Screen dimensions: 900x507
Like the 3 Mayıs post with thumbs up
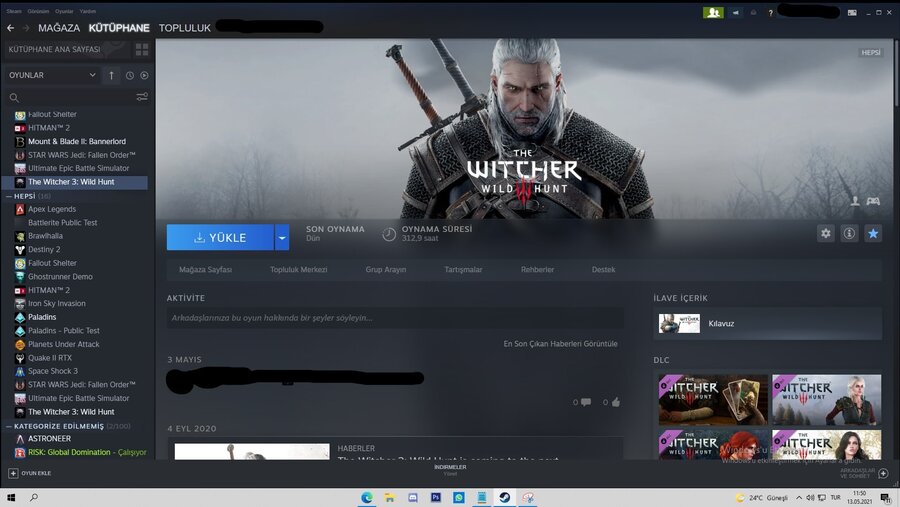click(x=616, y=402)
